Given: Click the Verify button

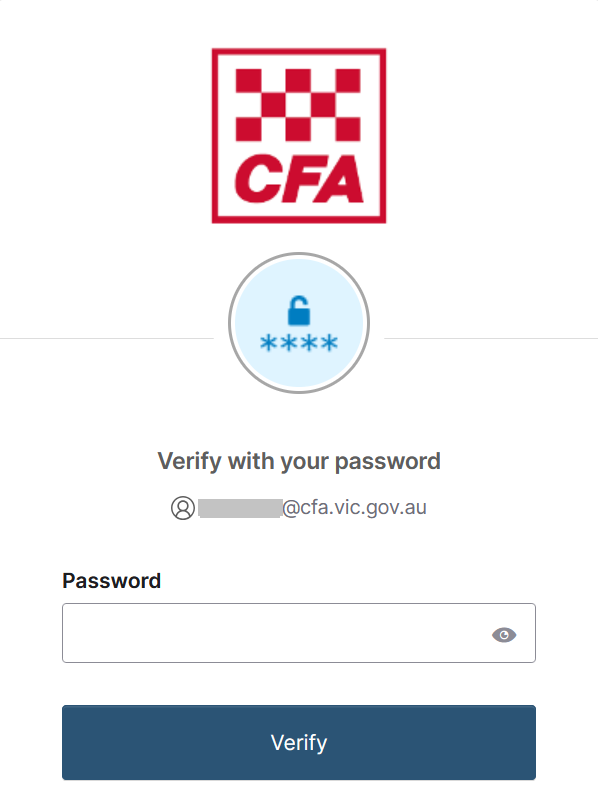Looking at the screenshot, I should coord(299,743).
